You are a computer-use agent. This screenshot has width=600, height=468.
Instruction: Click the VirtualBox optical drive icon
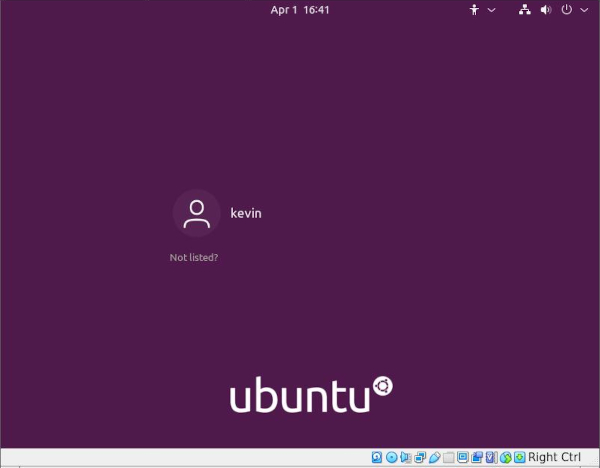[391, 458]
